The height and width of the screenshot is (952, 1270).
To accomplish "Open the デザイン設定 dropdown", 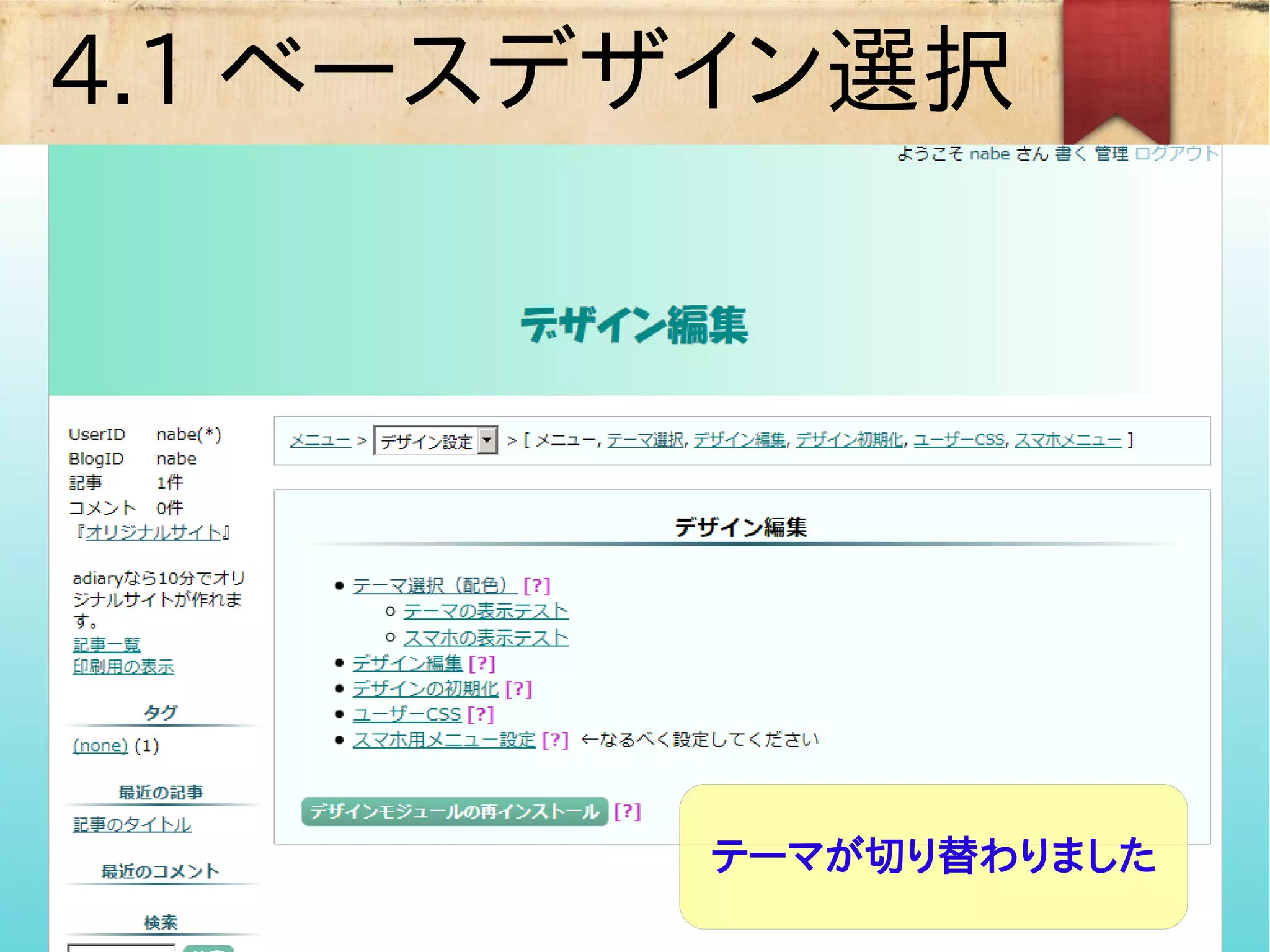I will [435, 441].
